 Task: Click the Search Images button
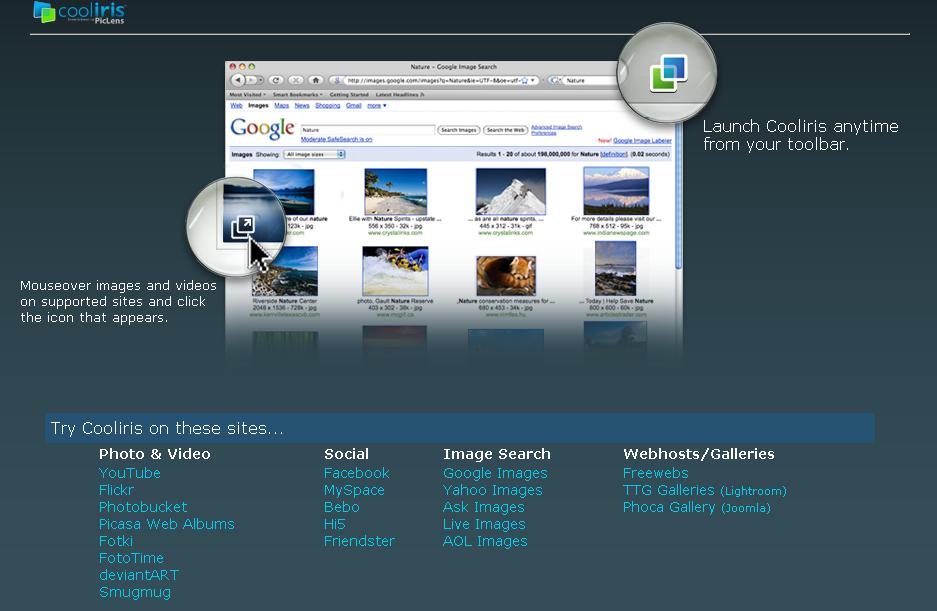458,130
